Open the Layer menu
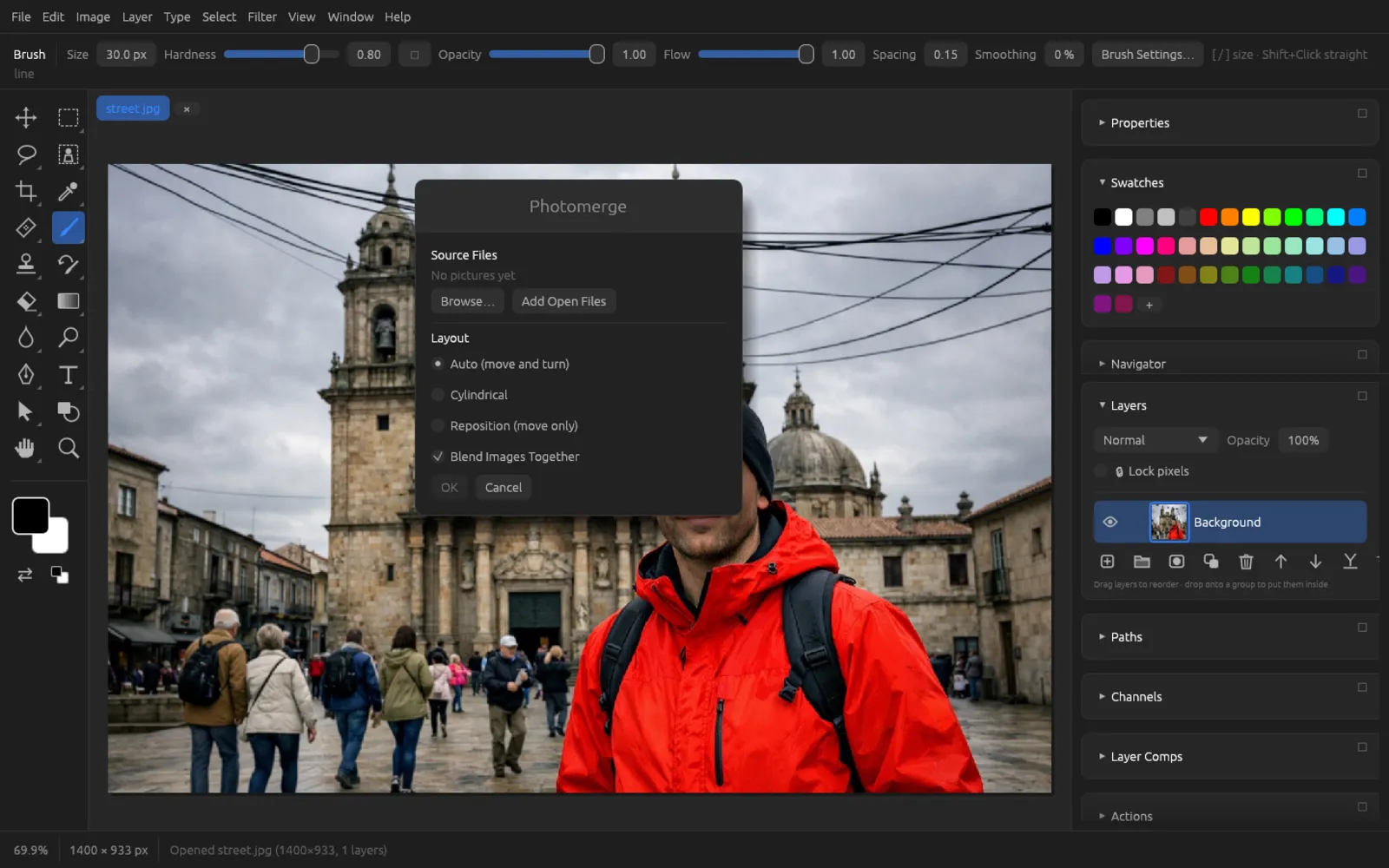Viewport: 1389px width, 868px height. 136,16
